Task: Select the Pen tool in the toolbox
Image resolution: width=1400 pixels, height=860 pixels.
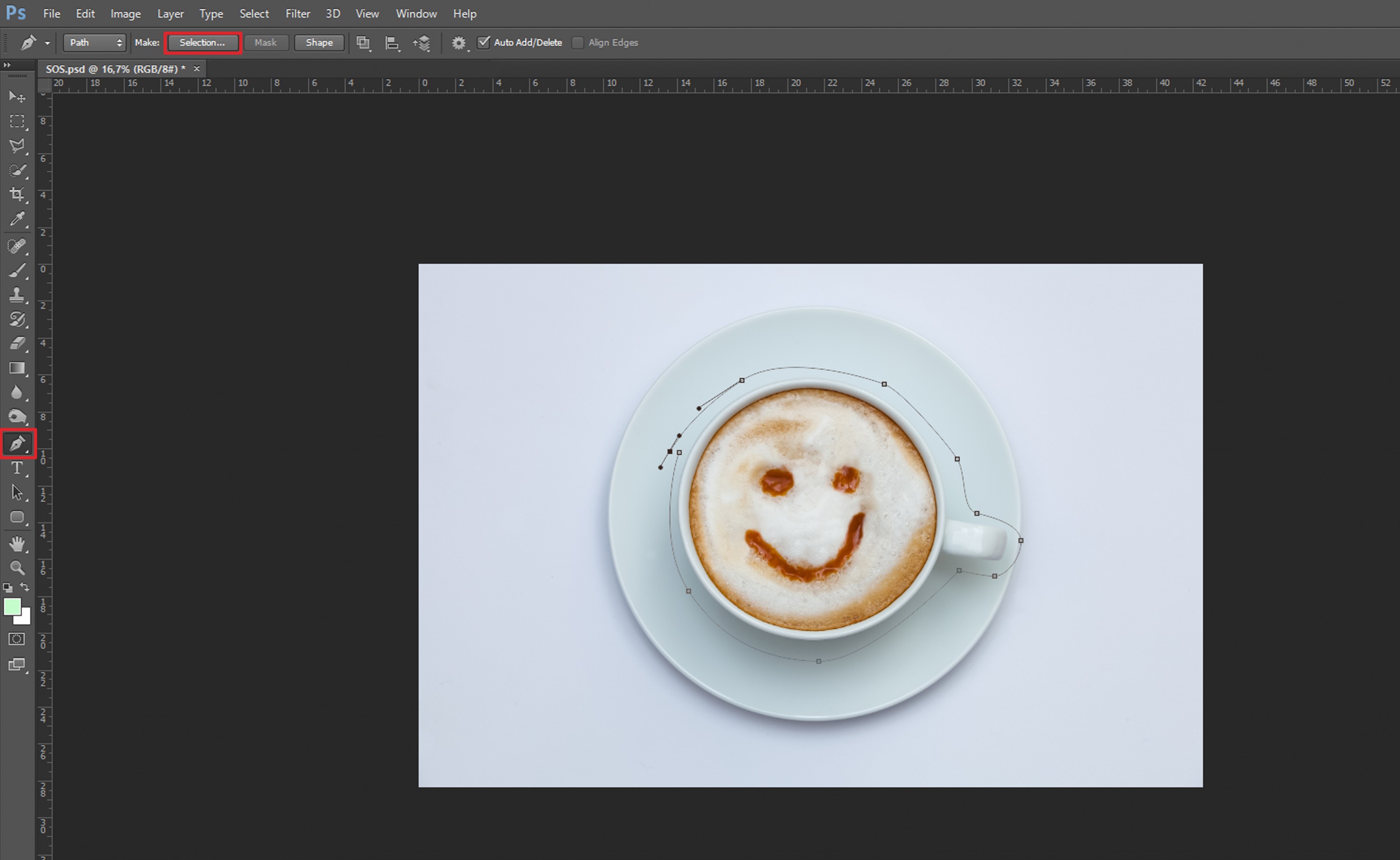Action: [x=18, y=443]
